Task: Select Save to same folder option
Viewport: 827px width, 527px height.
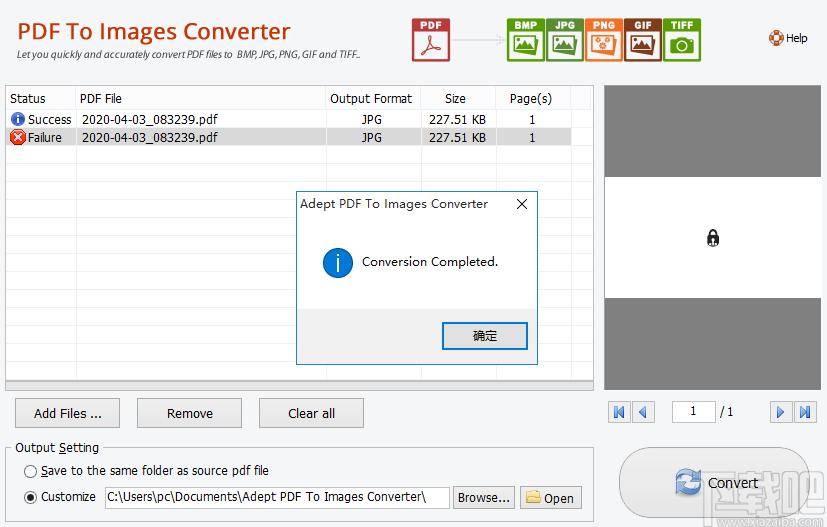Action: 31,471
